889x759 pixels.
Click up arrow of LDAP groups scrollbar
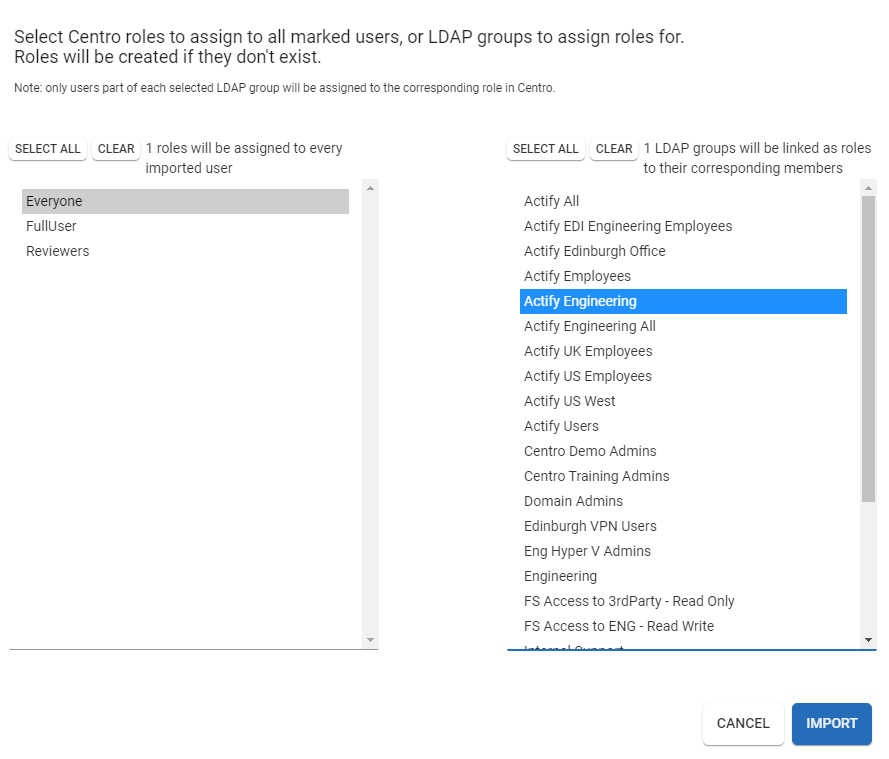click(x=868, y=187)
